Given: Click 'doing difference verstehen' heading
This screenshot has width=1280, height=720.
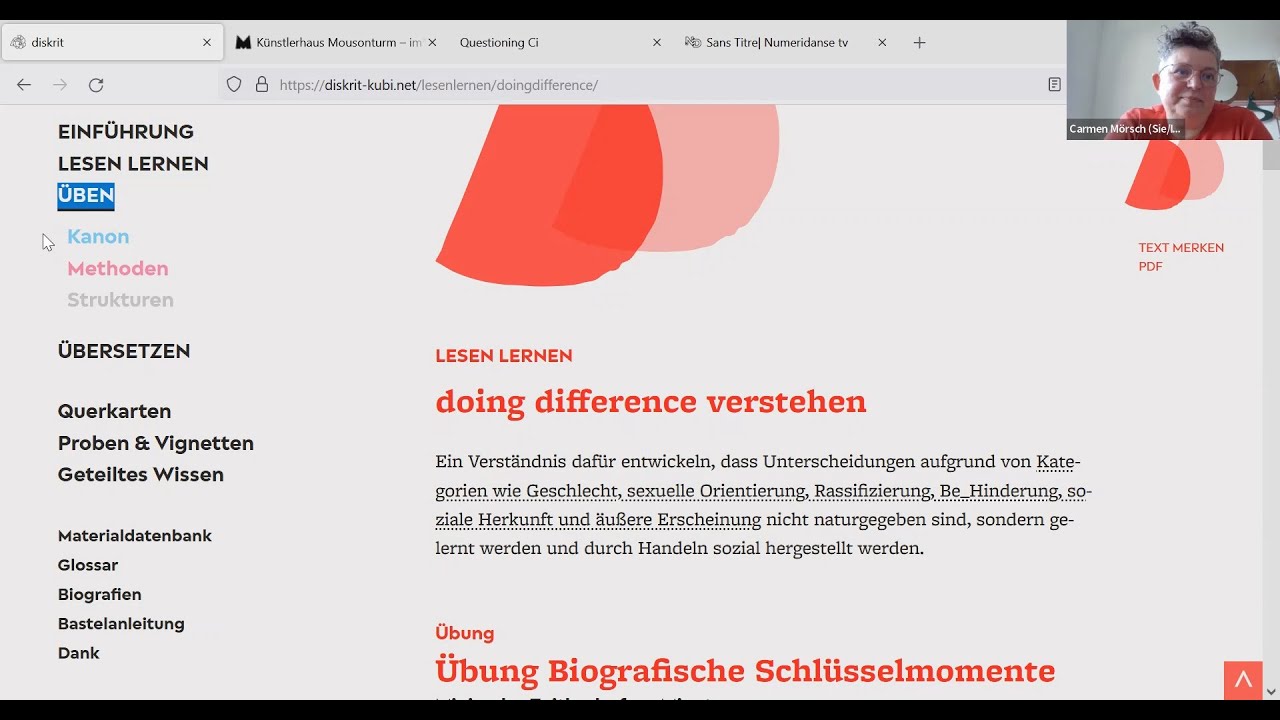Looking at the screenshot, I should [651, 402].
